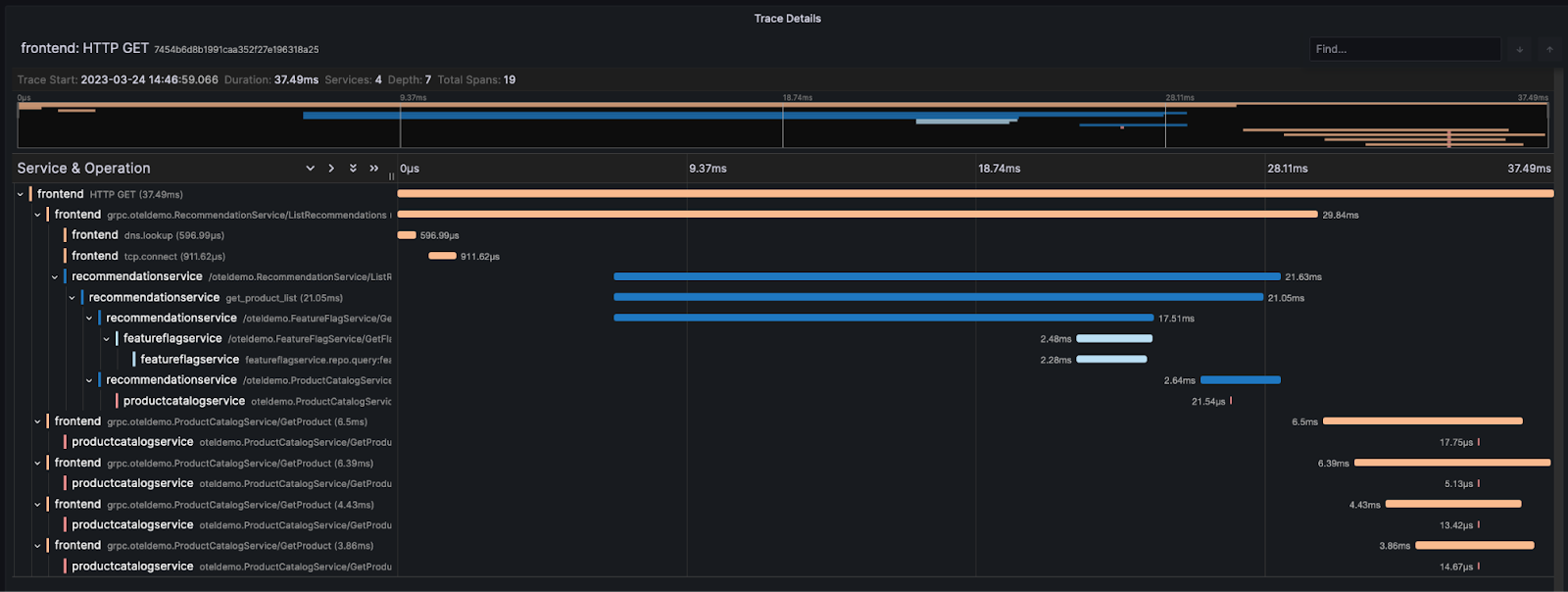Expand spans one level with single down chevron
This screenshot has width=1568, height=592.
(x=311, y=169)
